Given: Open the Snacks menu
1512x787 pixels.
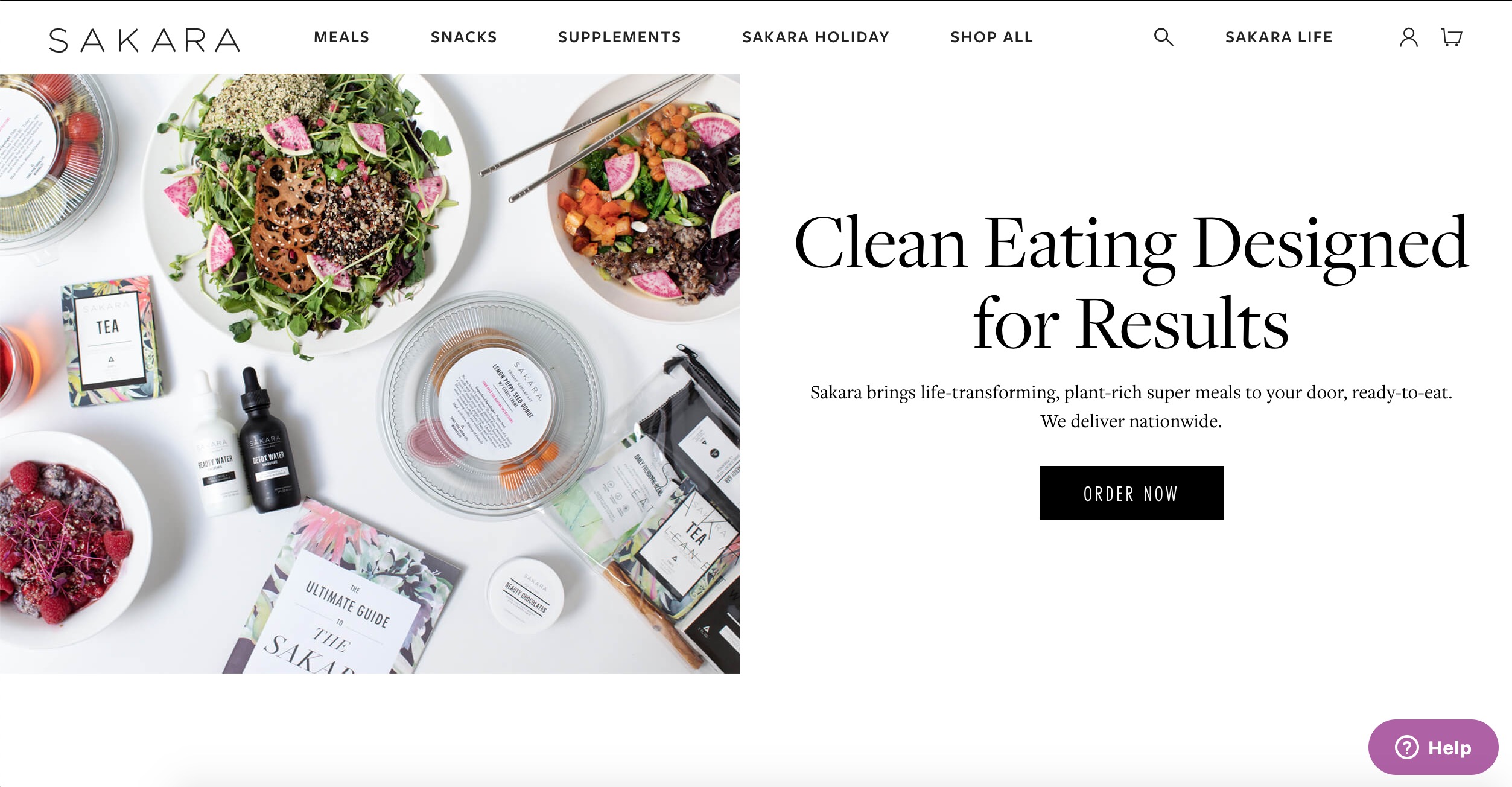Looking at the screenshot, I should tap(463, 37).
